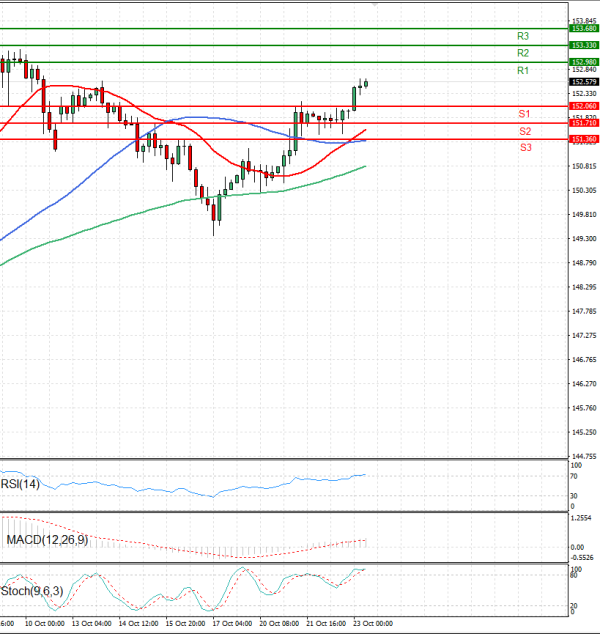Image resolution: width=600 pixels, height=634 pixels.
Task: Click the 149.810 price axis value
Action: click(x=583, y=214)
